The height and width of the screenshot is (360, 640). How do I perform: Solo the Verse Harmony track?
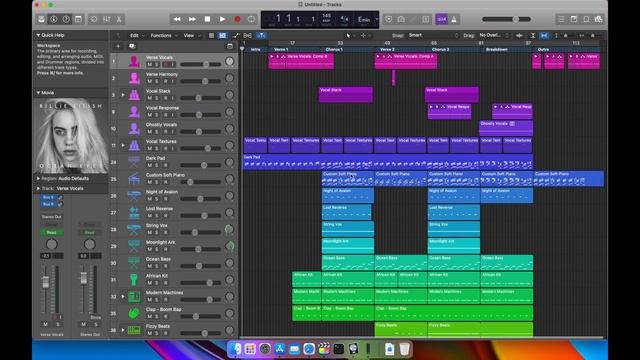[156, 81]
